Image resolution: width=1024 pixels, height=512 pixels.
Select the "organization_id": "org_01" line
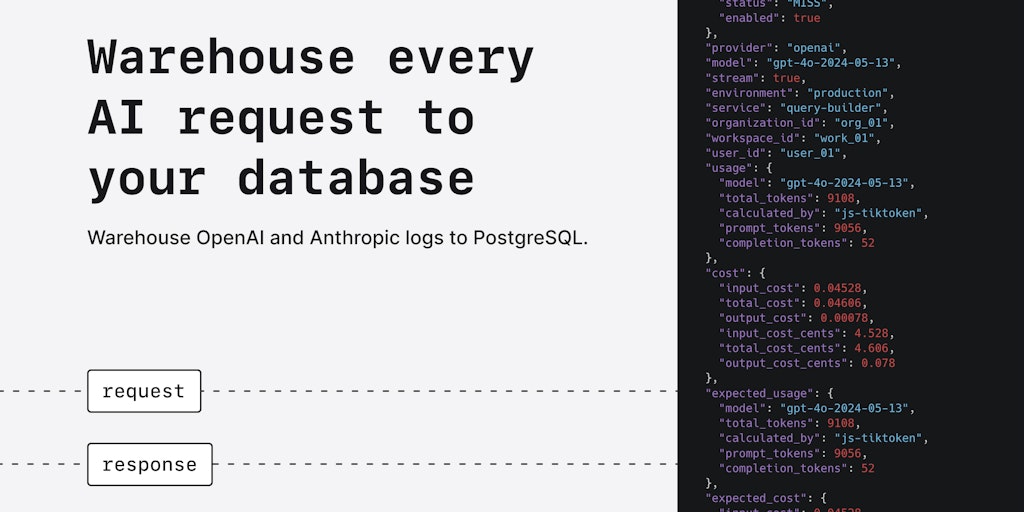pyautogui.click(x=800, y=123)
